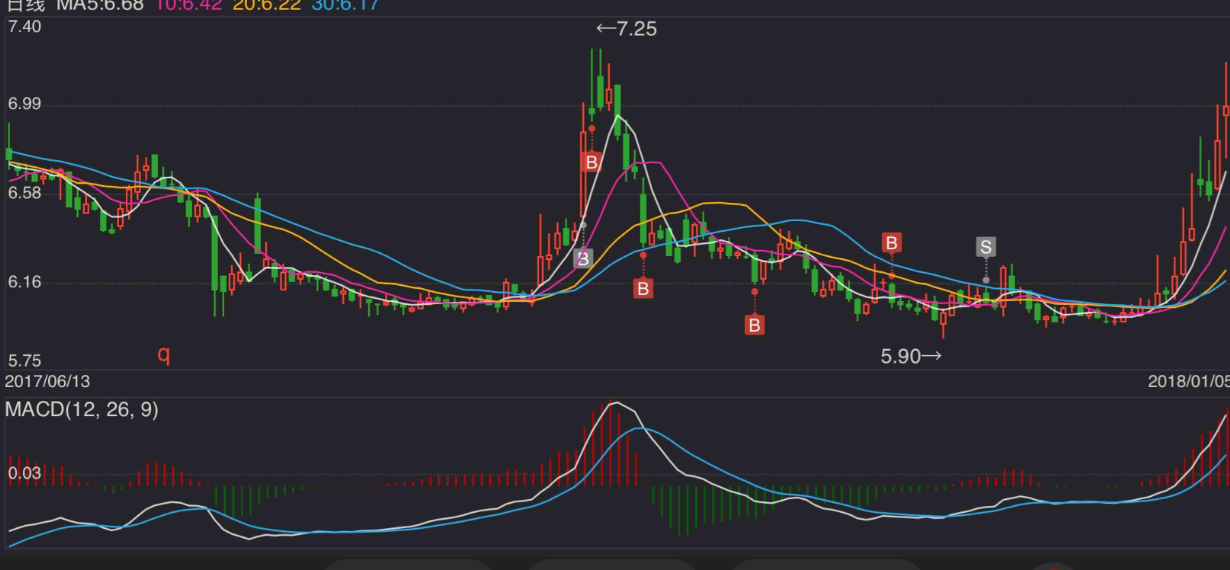Open the 日线 period selector
The height and width of the screenshot is (570, 1230).
(x=25, y=5)
